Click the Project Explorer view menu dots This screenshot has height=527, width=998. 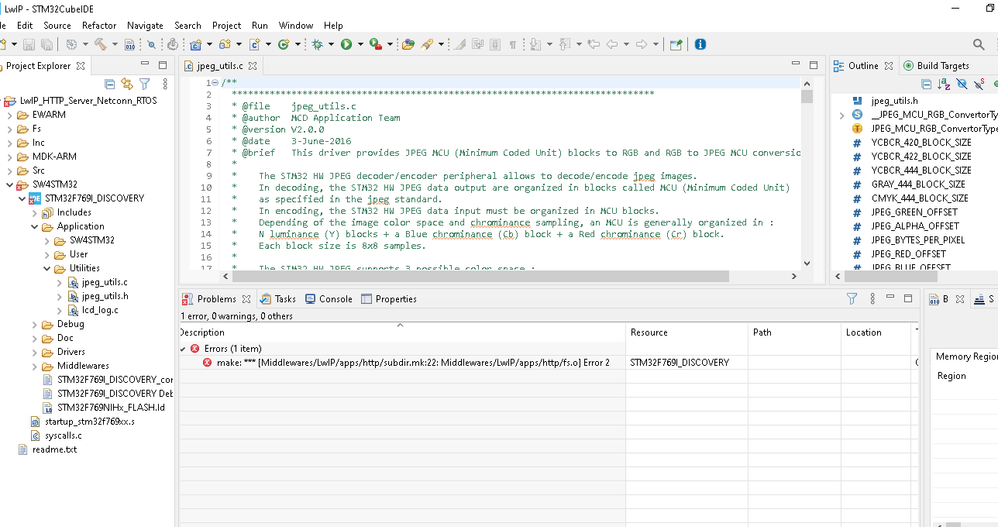165,84
